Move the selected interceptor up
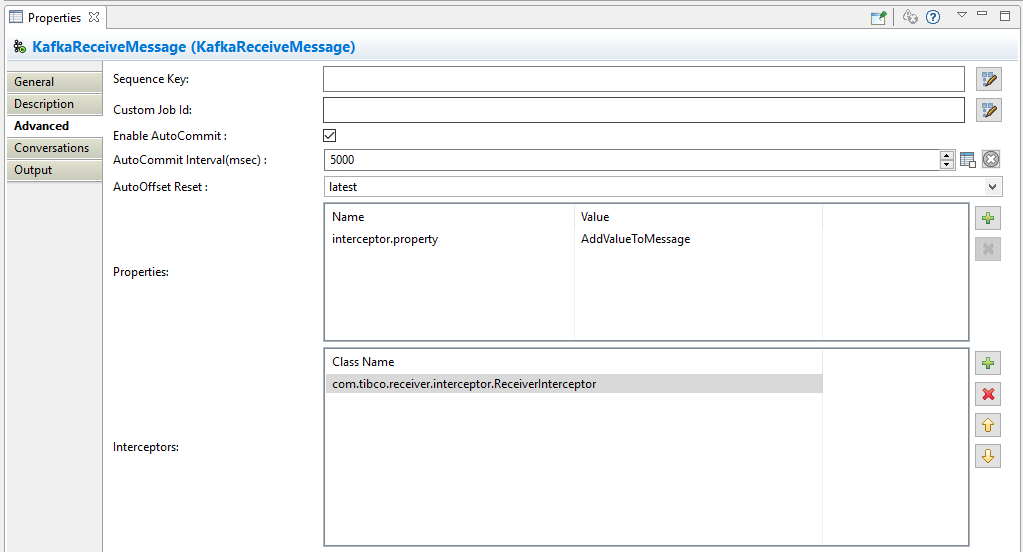The image size is (1023, 552). point(988,426)
